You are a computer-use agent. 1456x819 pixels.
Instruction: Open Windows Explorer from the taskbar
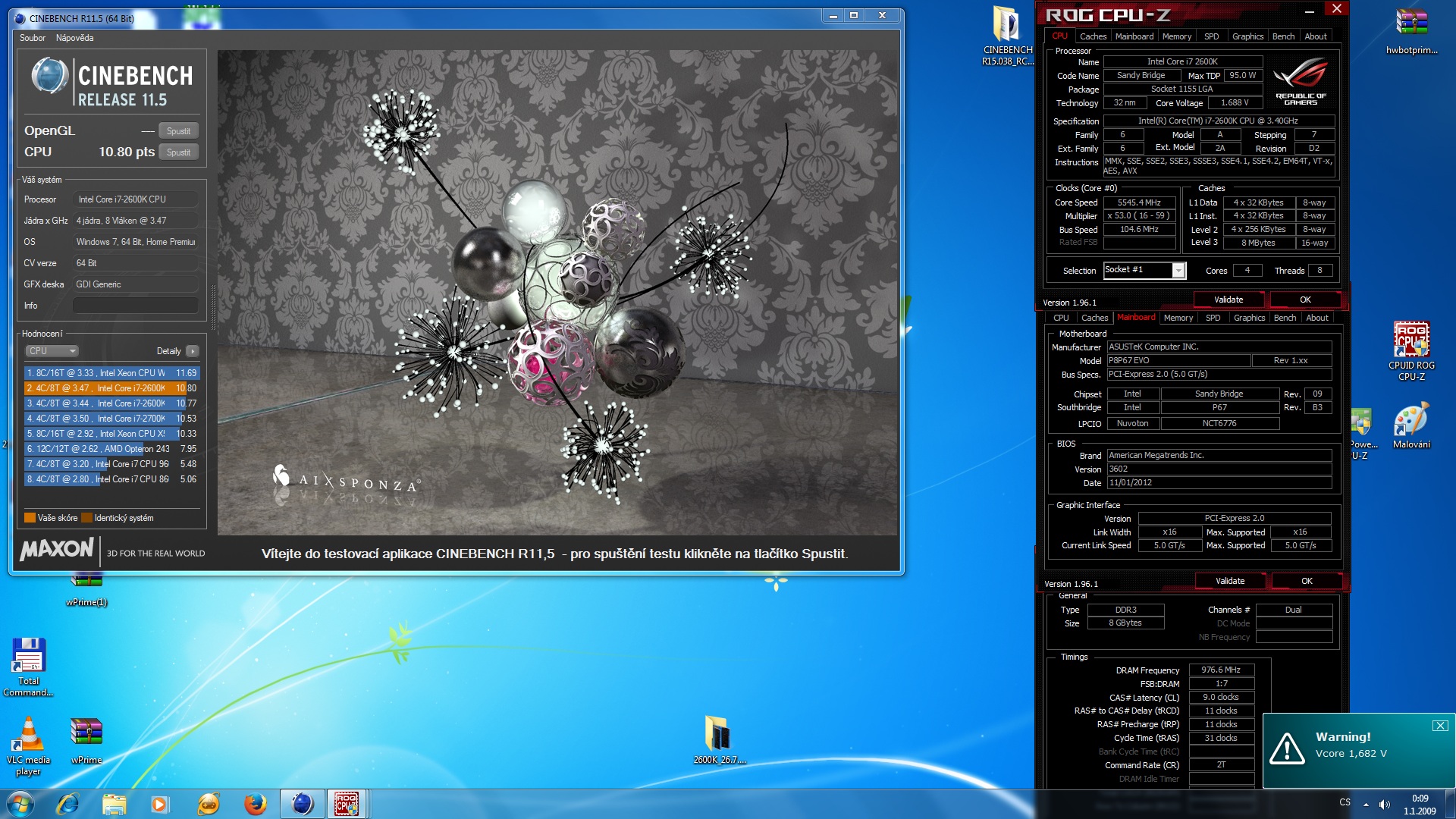(x=115, y=804)
